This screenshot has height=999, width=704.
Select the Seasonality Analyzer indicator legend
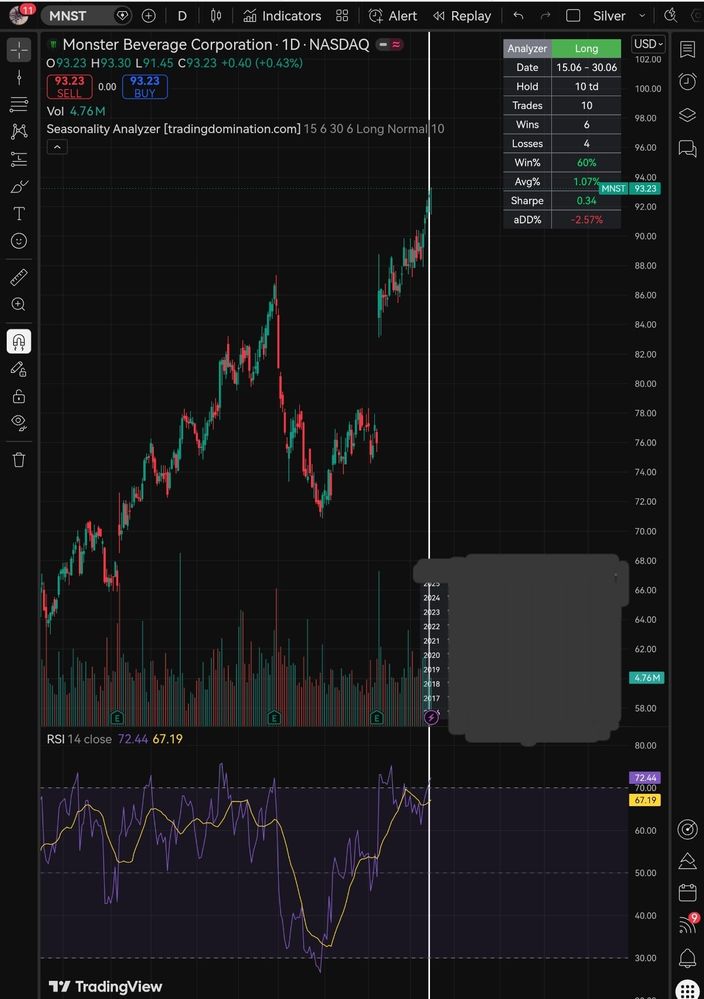pyautogui.click(x=245, y=129)
